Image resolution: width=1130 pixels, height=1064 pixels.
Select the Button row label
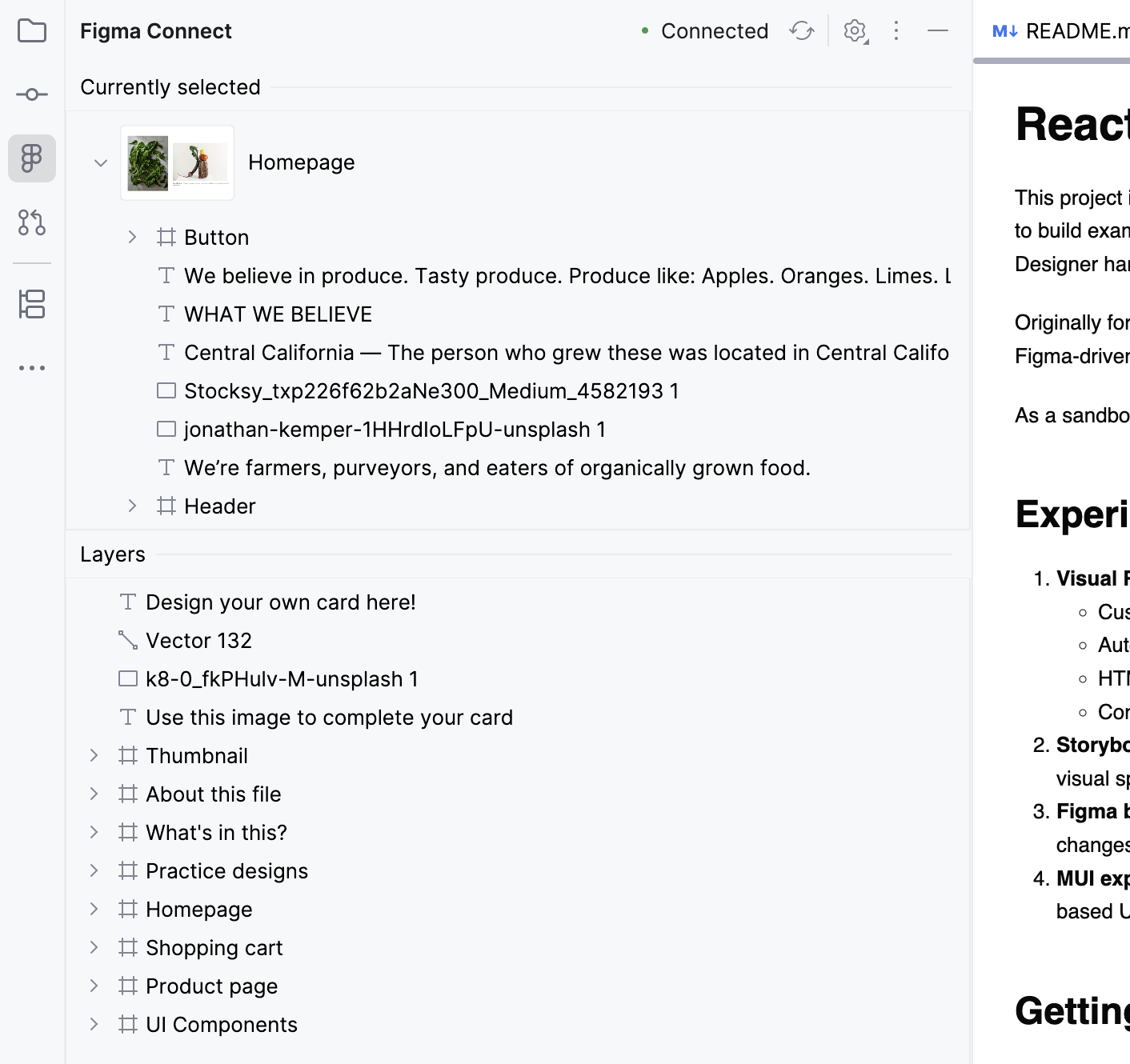(x=216, y=238)
